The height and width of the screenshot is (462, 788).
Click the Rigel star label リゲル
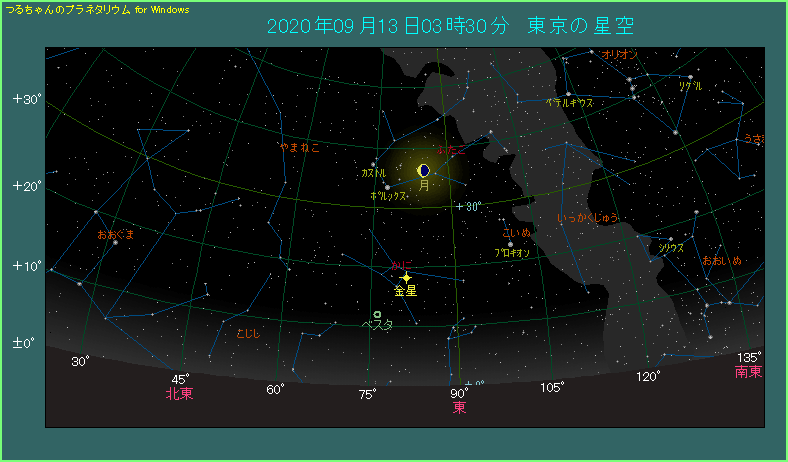690,87
